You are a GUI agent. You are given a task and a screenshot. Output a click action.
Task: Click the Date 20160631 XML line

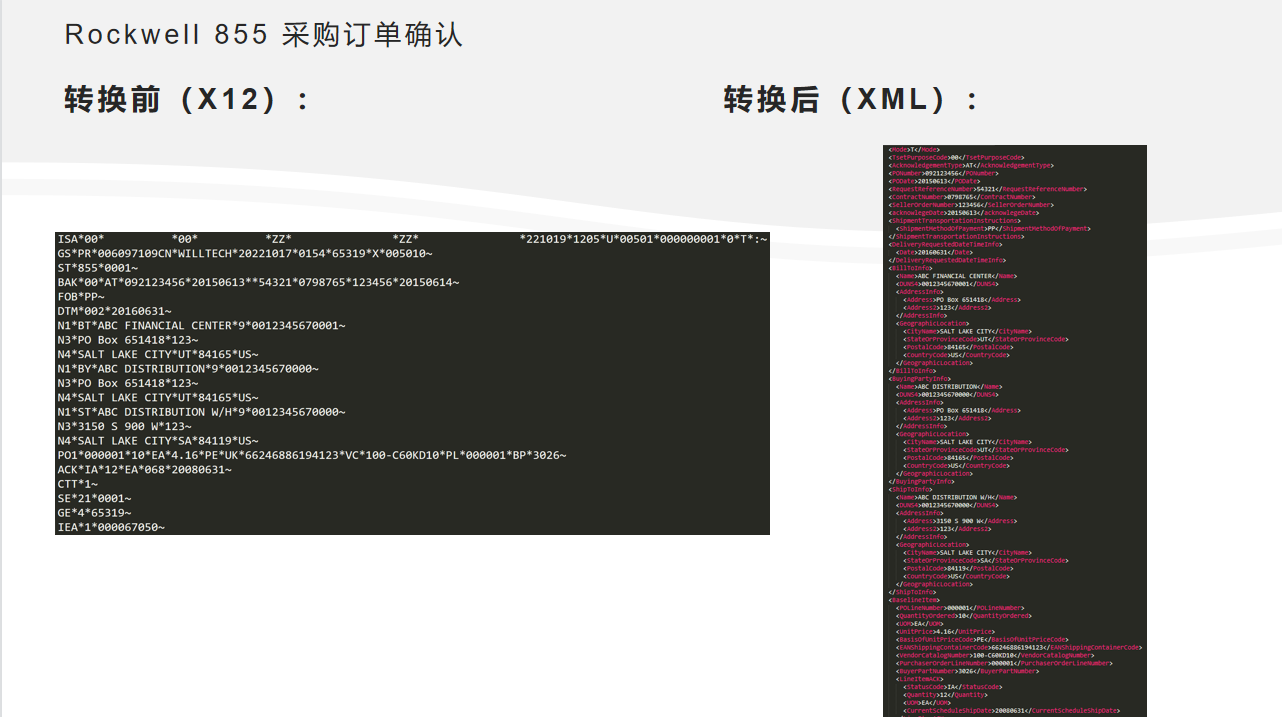click(933, 252)
